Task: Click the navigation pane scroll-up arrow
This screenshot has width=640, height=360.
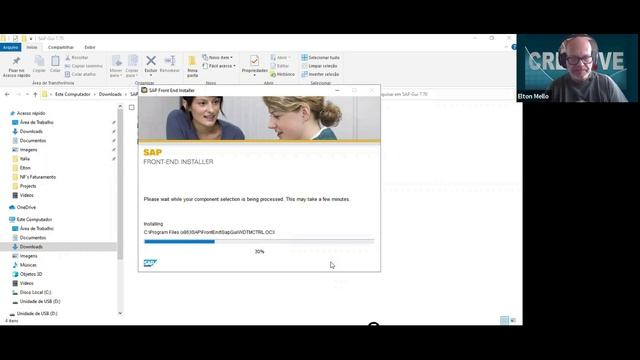Action: pyautogui.click(x=120, y=106)
